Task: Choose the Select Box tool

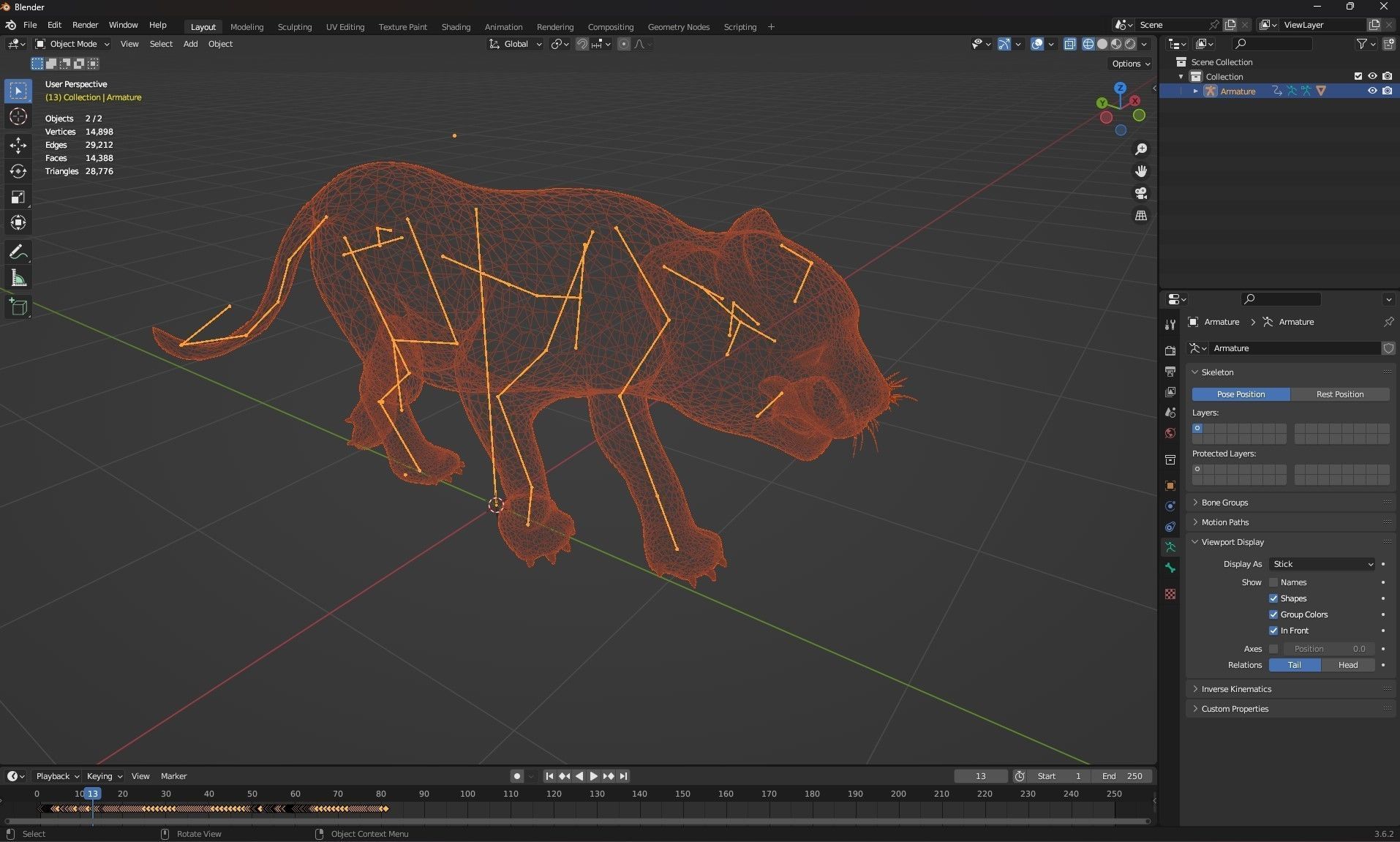Action: click(18, 91)
